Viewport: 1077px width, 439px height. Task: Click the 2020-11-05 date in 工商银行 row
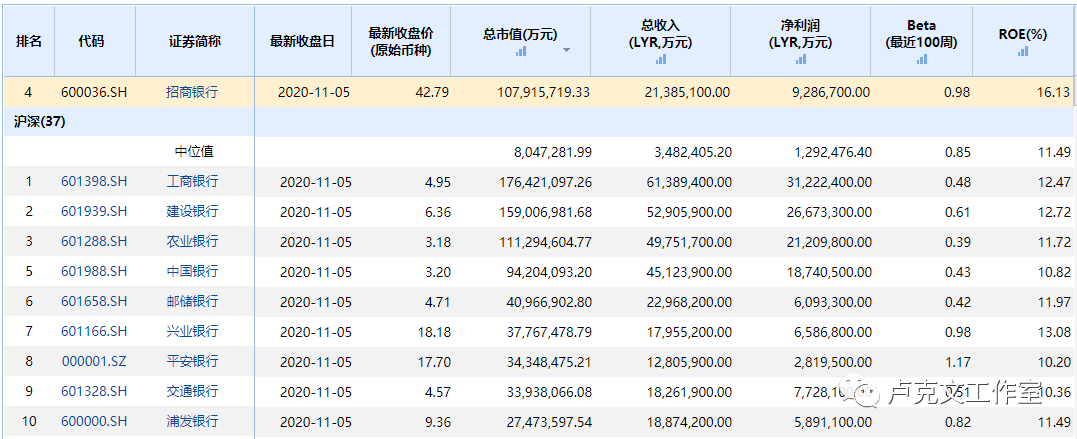(x=316, y=181)
